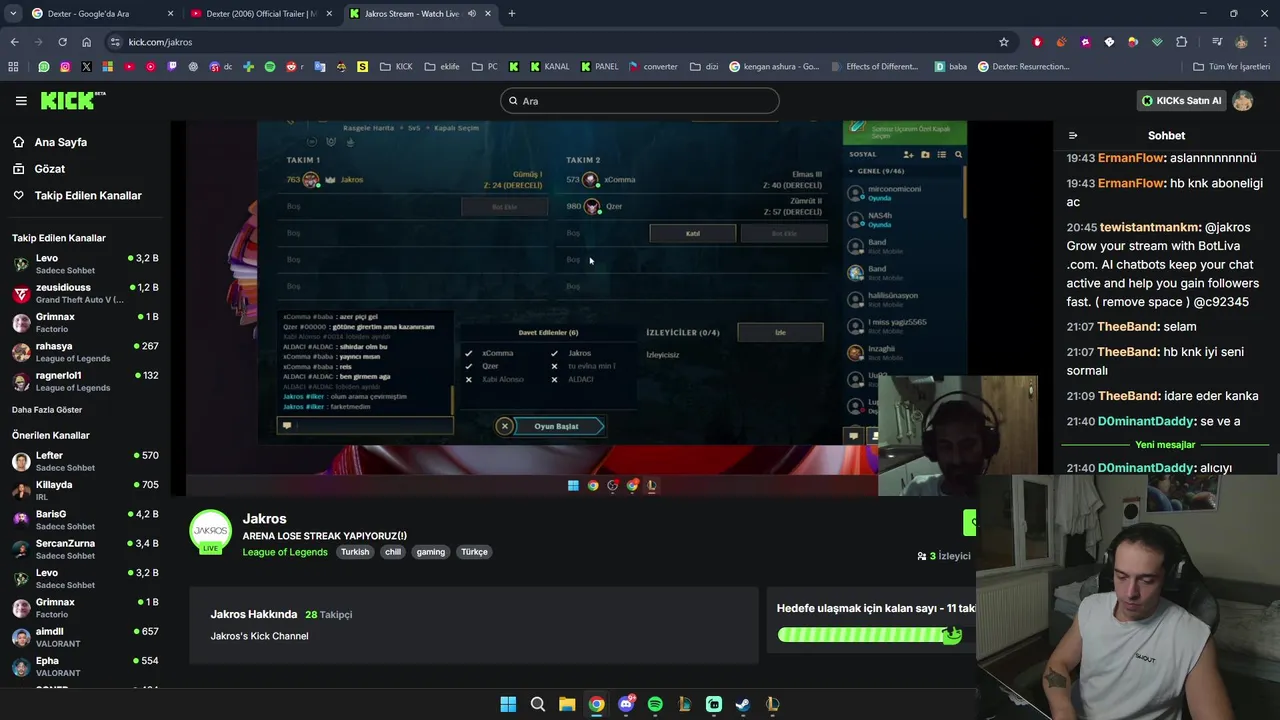Open zeusidiouss channel in sidebar
Viewport: 1280px width, 720px height.
85,293
